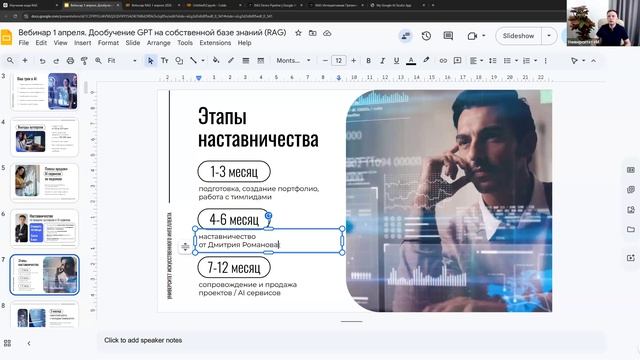Viewport: 640px width, 360px height.
Task: Print the presentation
Action: [70, 60]
